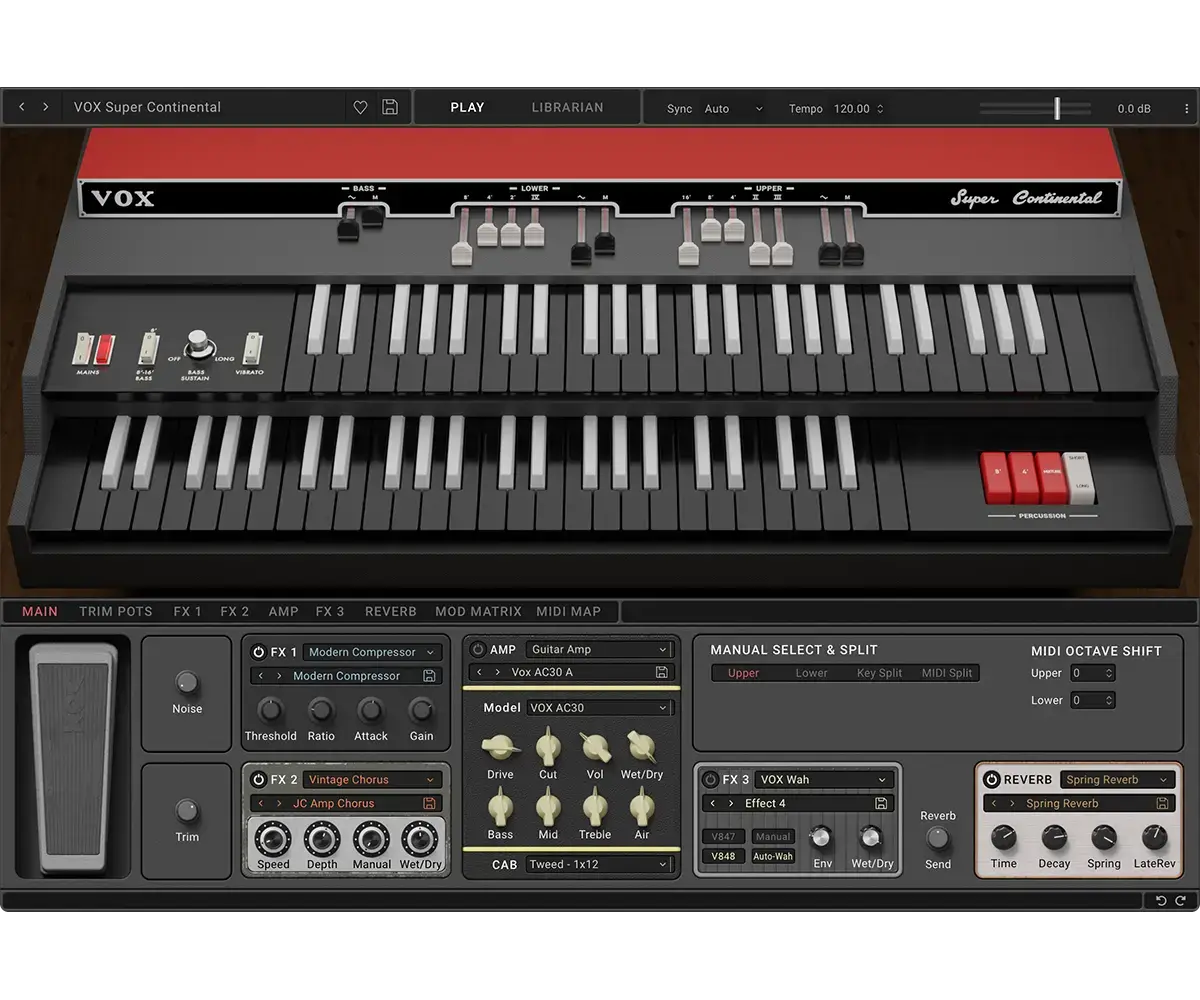Screen dimensions: 1200x1000
Task: Open the MOD MATRIX tab
Action: [x=478, y=611]
